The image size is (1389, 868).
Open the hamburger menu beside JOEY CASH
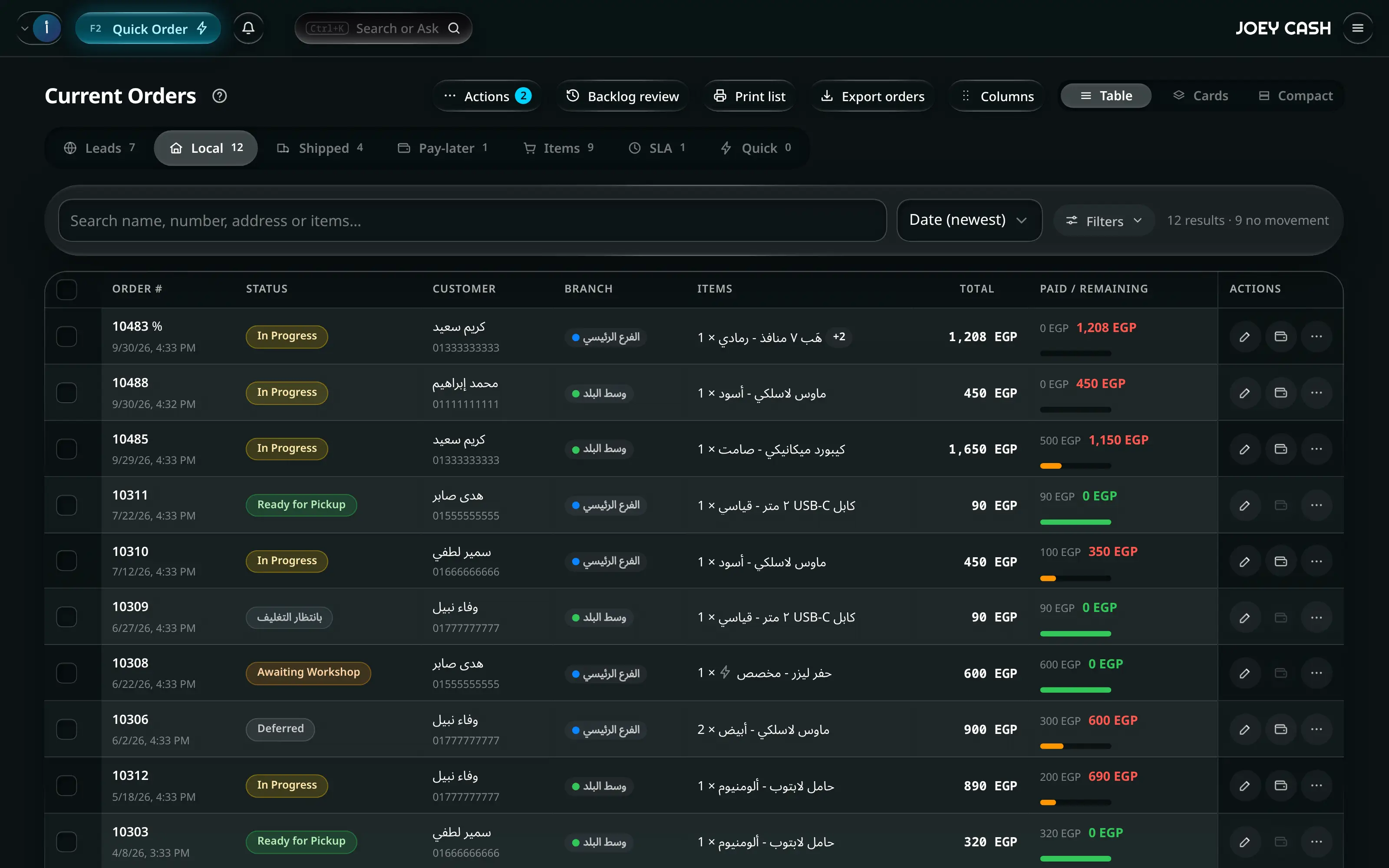click(x=1357, y=28)
